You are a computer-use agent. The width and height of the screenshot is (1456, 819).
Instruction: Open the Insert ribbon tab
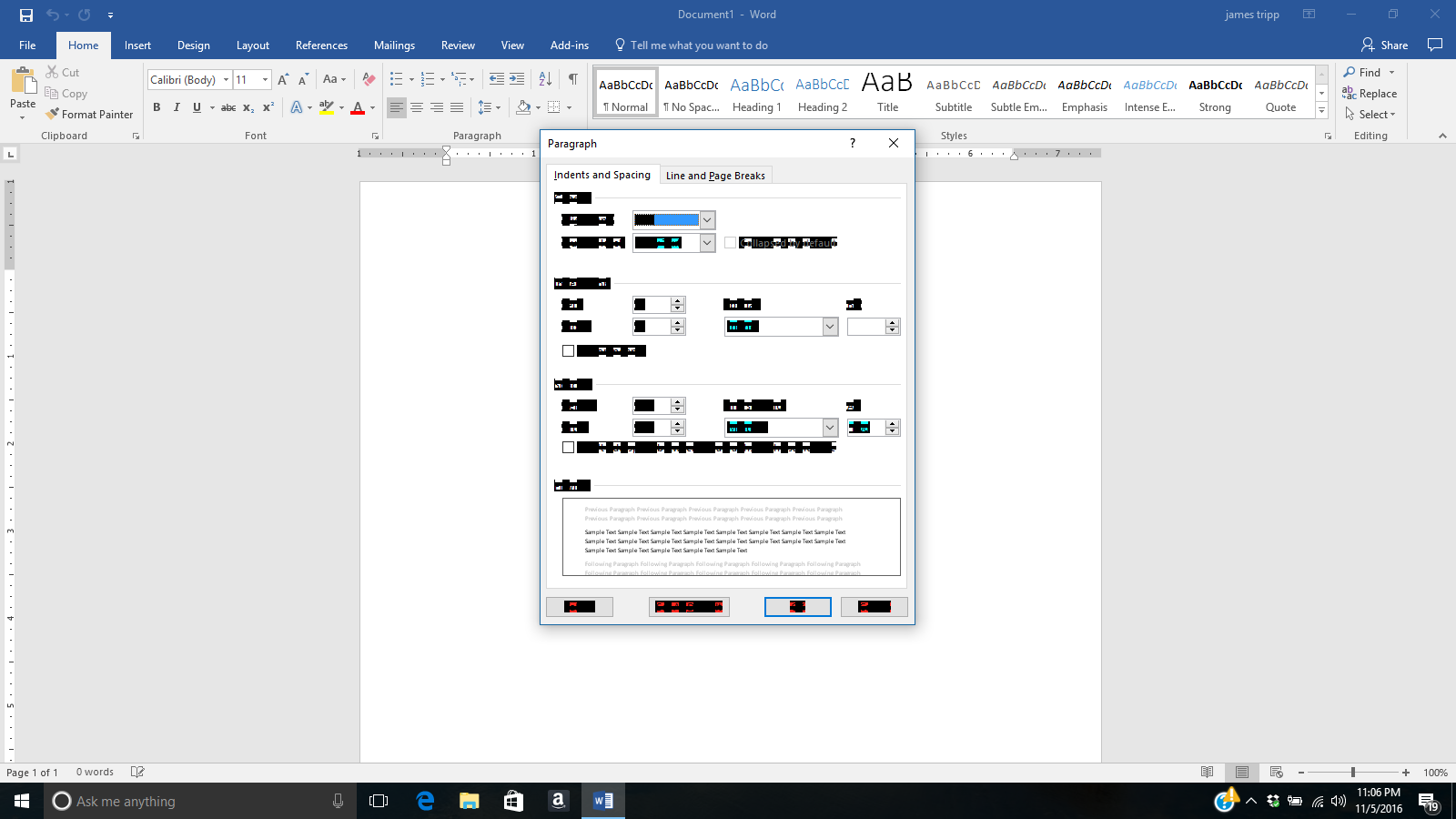[x=137, y=45]
